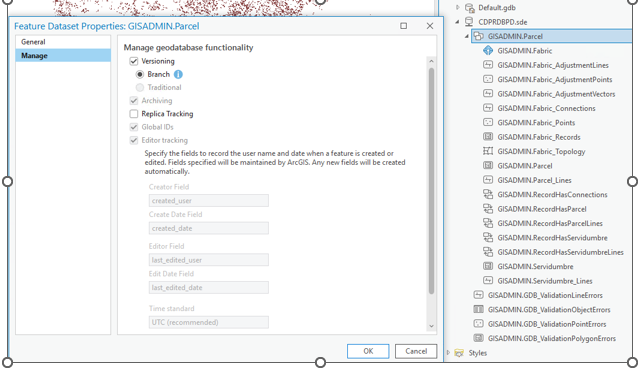The height and width of the screenshot is (374, 638).
Task: Click the Fabric_Topology topology icon
Action: [x=488, y=151]
